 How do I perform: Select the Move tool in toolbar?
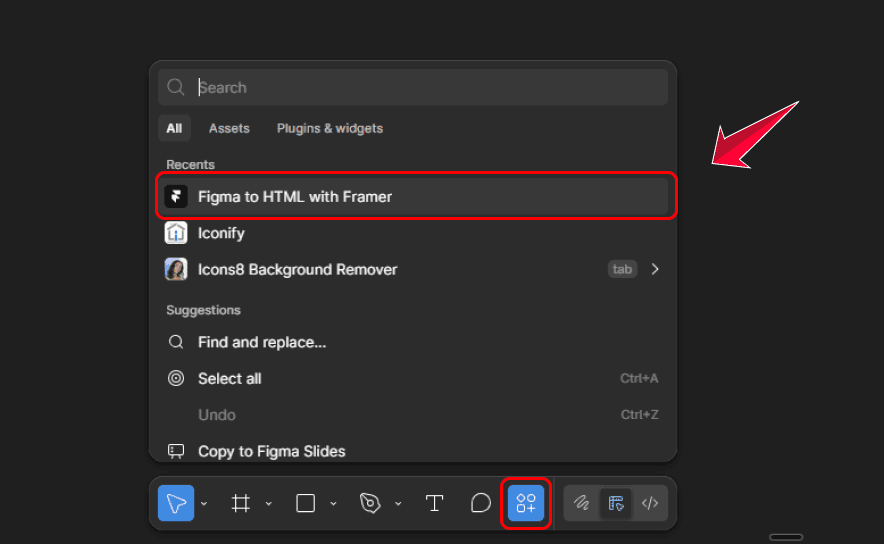[176, 503]
